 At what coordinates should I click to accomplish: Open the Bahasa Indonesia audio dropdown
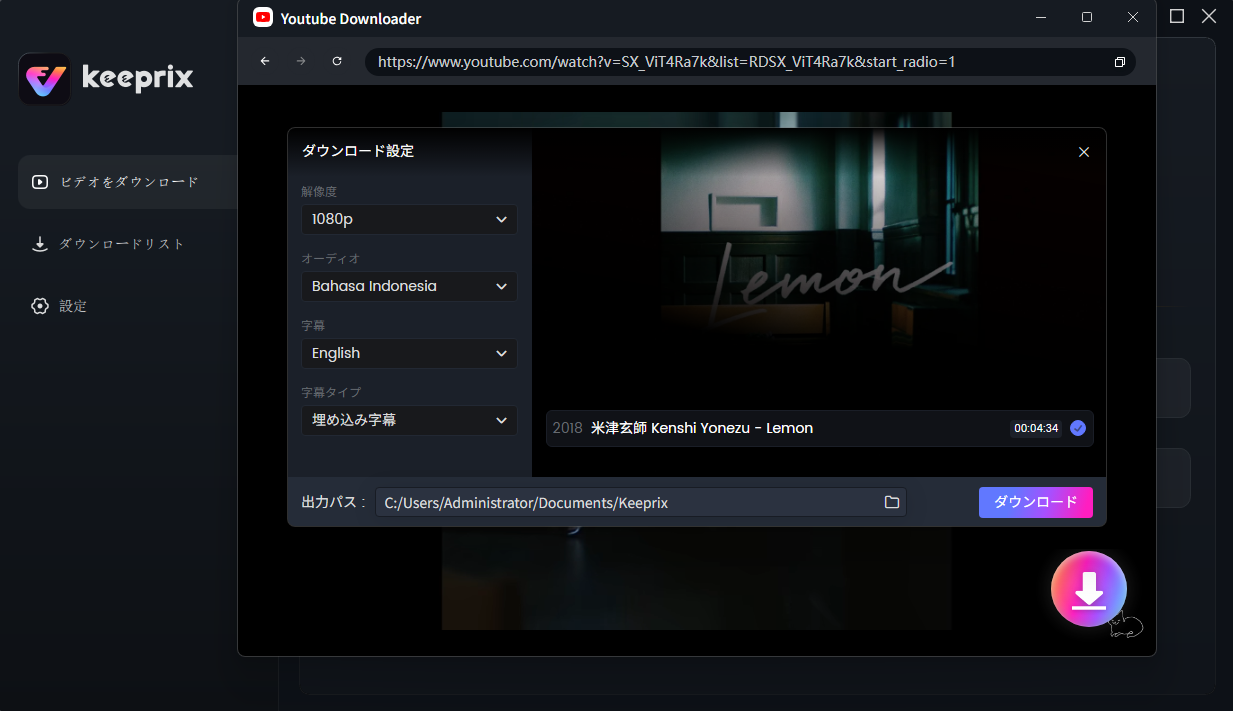(409, 287)
